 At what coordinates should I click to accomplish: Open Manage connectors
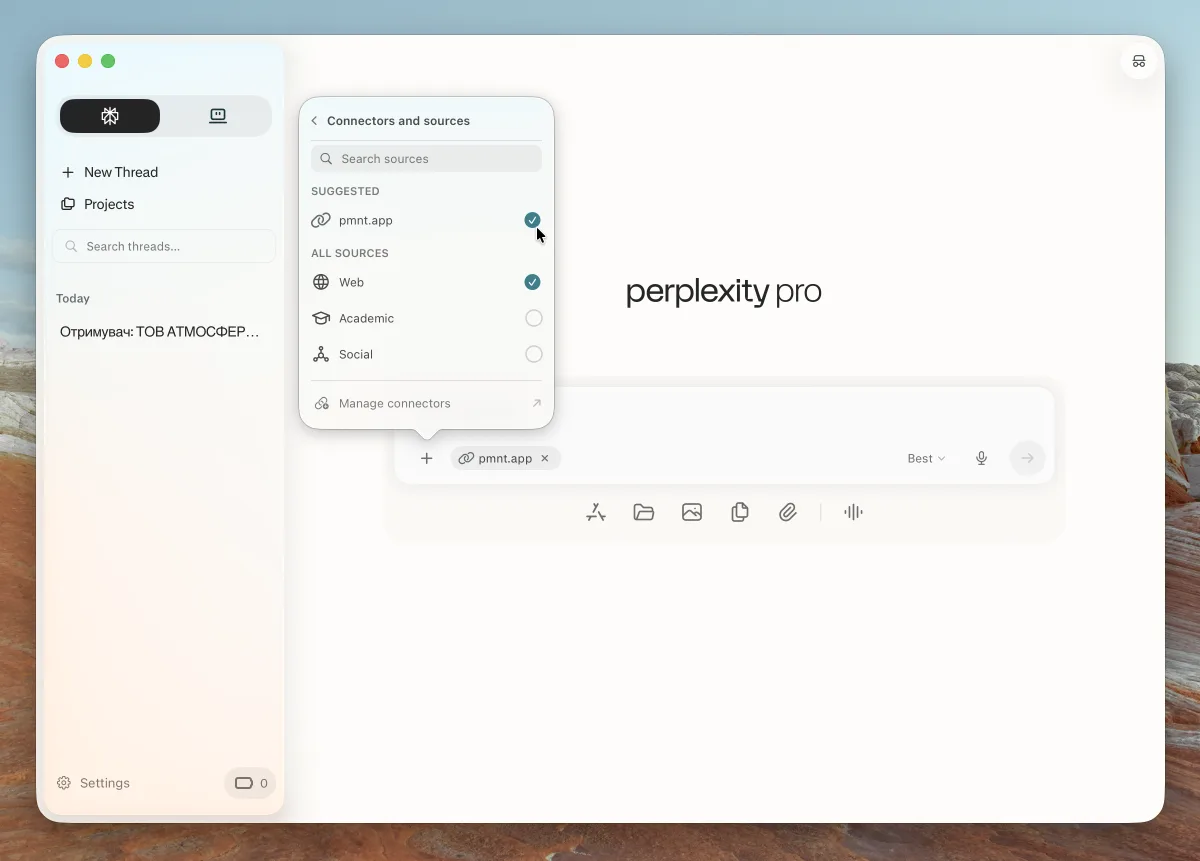(426, 404)
